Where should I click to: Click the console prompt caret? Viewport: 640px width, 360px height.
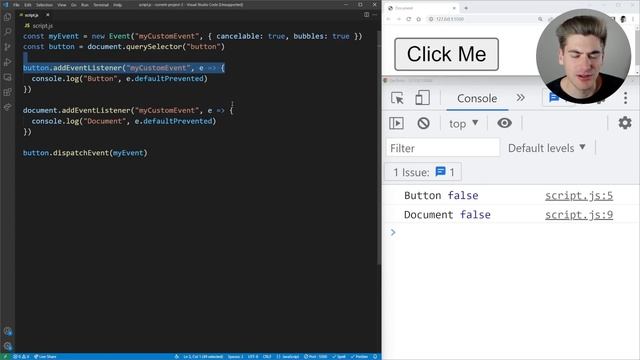pyautogui.click(x=393, y=233)
